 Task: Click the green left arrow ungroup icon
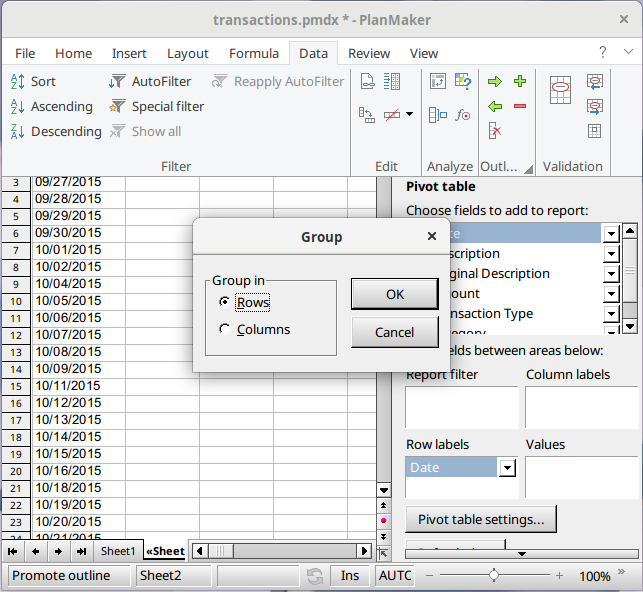pyautogui.click(x=494, y=106)
